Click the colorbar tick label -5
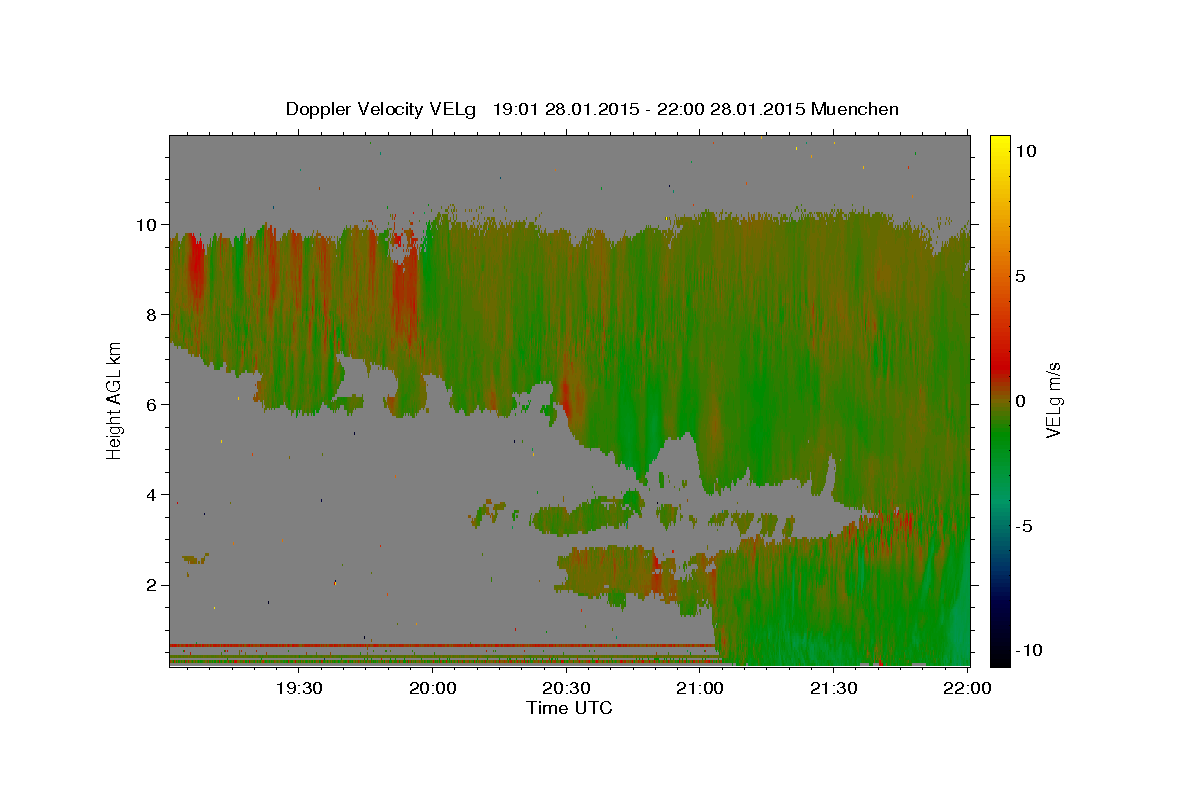 [x=1024, y=526]
